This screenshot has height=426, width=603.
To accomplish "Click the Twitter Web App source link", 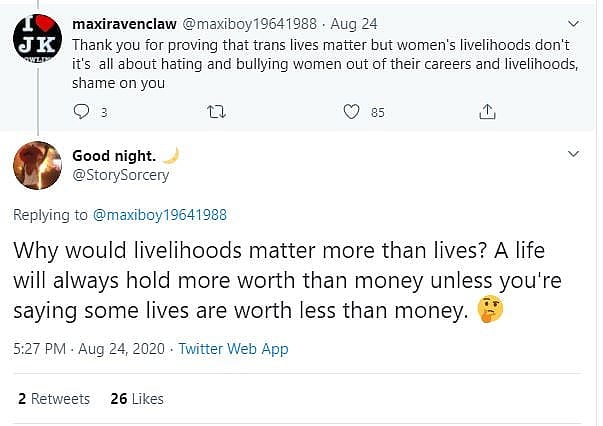I will 233,349.
